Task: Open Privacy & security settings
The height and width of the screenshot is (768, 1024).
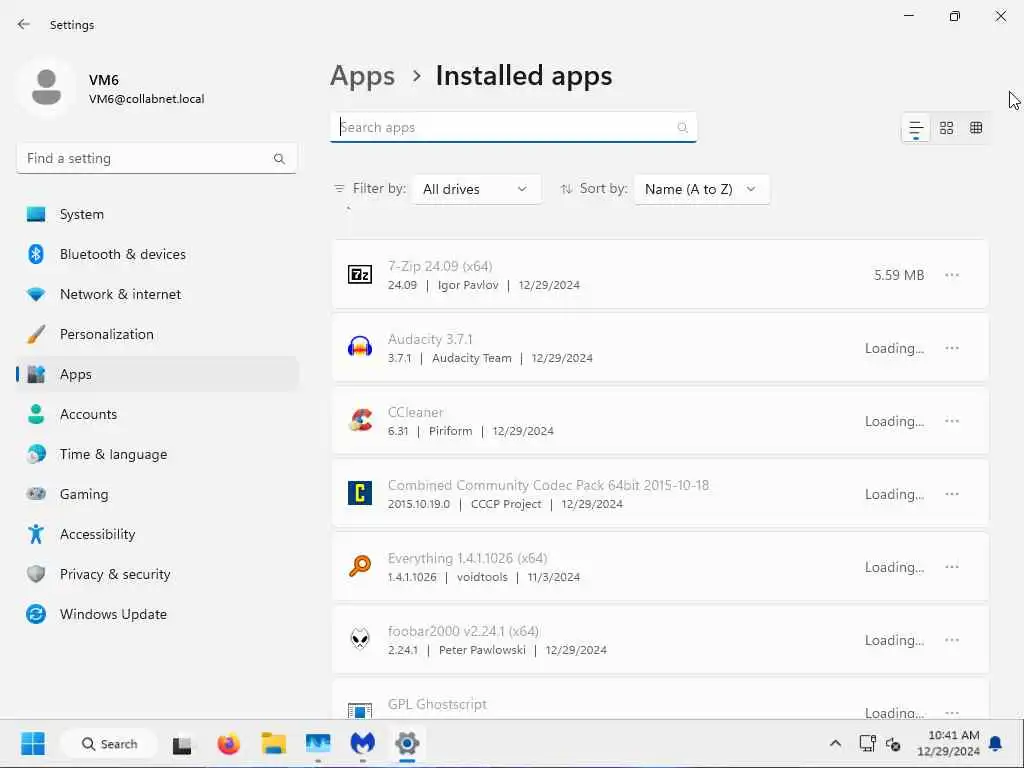Action: click(x=157, y=574)
